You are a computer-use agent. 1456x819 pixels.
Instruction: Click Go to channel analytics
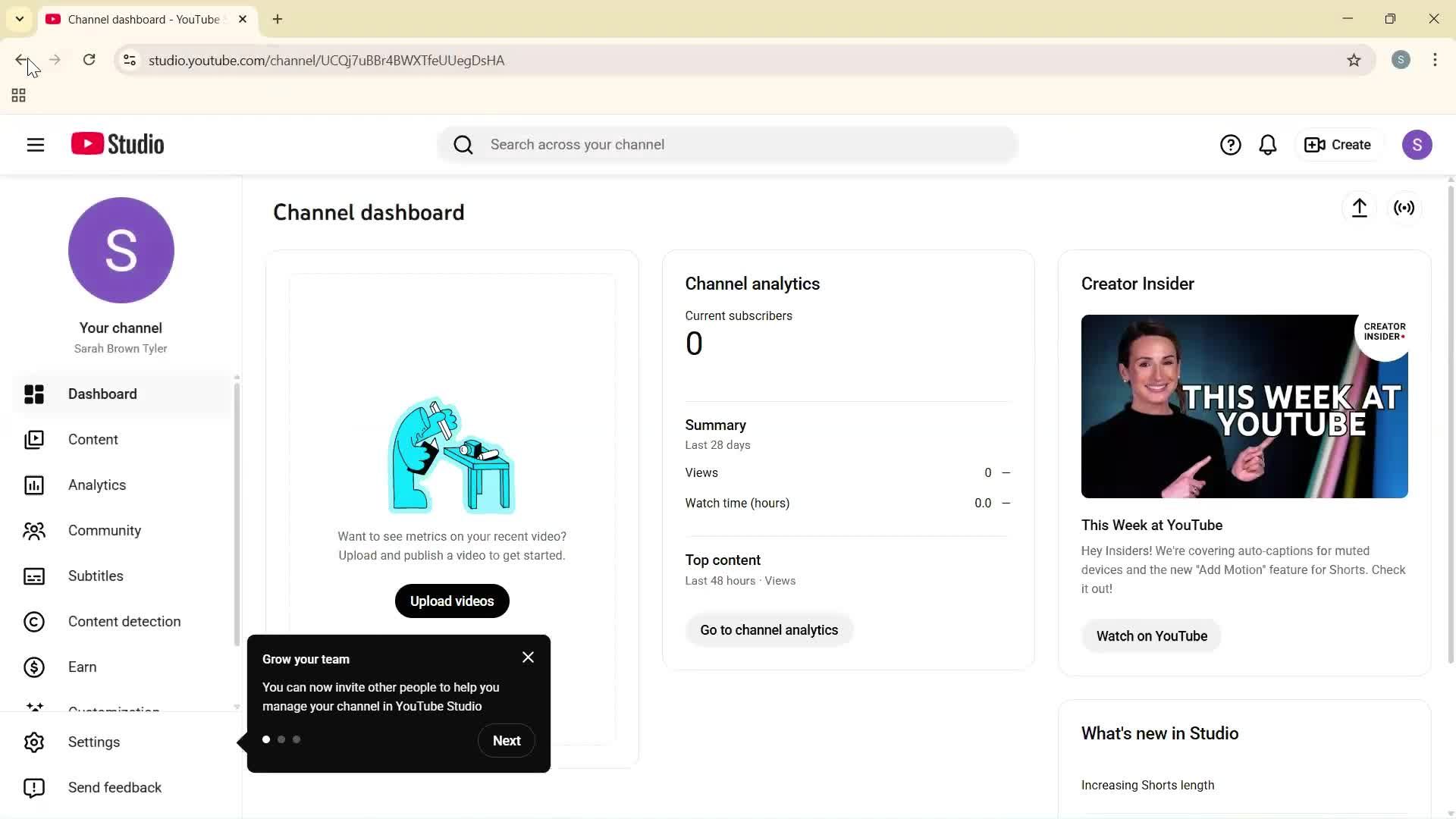[768, 629]
